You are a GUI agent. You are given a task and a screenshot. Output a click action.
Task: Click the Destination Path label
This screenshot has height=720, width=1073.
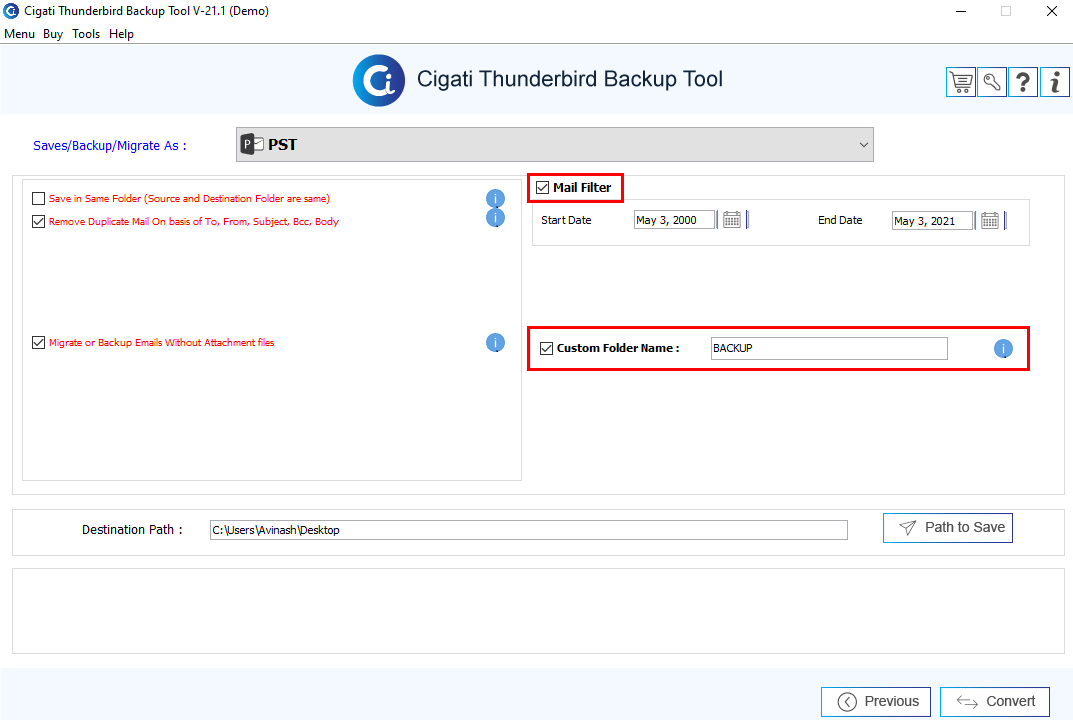132,530
